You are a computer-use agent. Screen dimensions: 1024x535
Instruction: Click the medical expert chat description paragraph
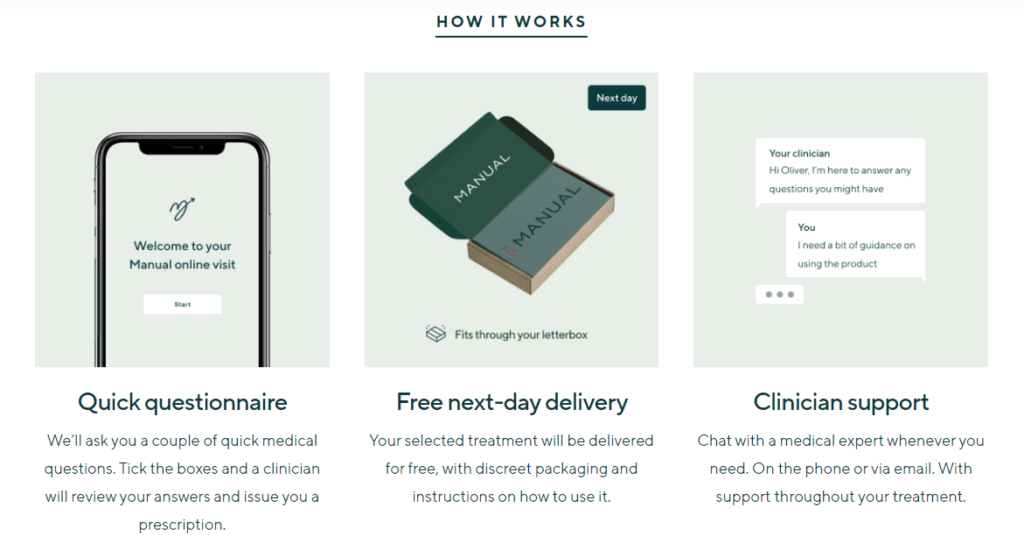[x=840, y=468]
